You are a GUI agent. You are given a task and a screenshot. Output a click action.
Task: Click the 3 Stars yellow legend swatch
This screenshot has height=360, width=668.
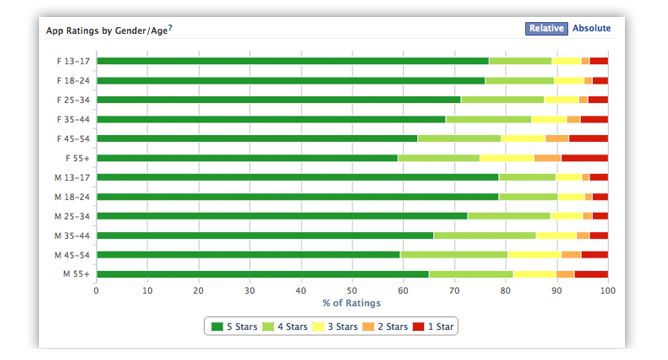click(318, 327)
